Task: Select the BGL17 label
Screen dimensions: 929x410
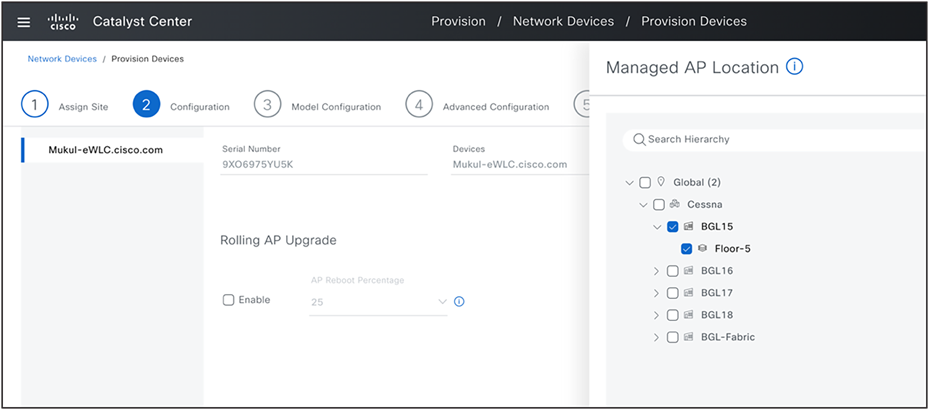Action: 717,293
